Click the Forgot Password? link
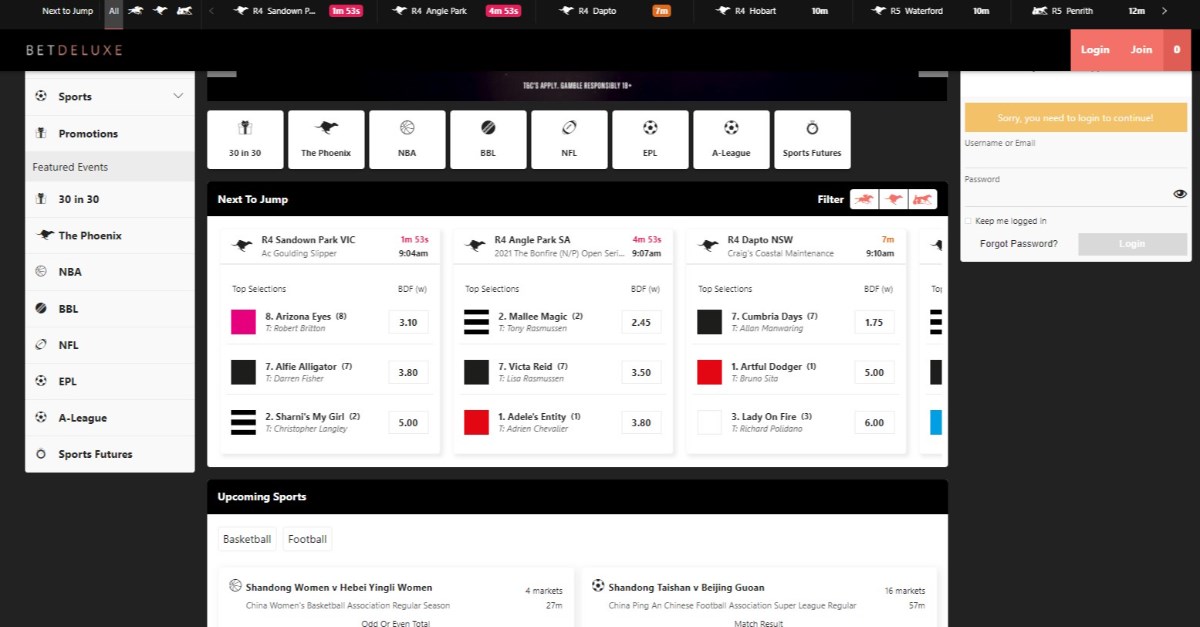The height and width of the screenshot is (627, 1200). click(1018, 244)
